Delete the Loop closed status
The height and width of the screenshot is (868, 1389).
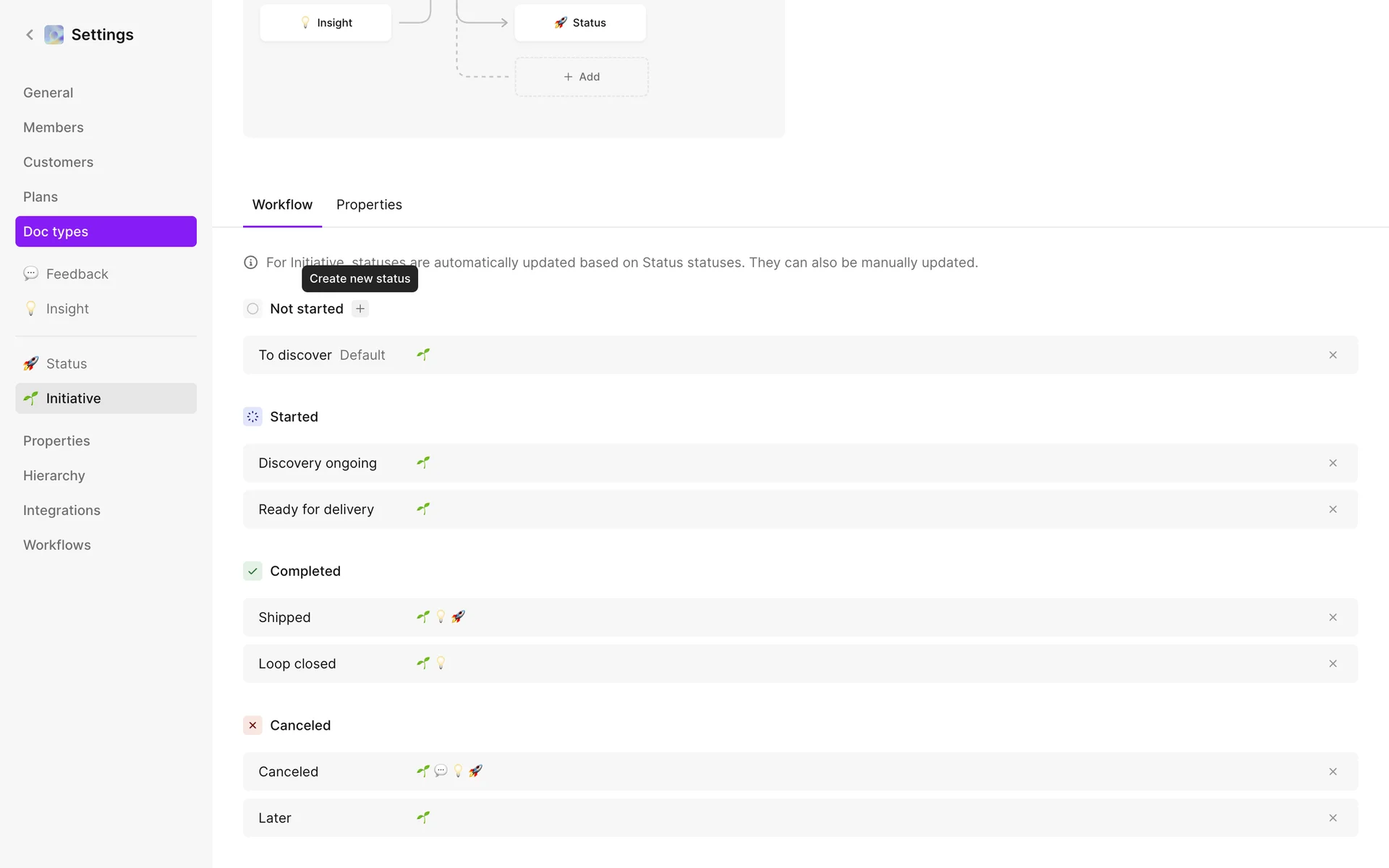pos(1333,663)
